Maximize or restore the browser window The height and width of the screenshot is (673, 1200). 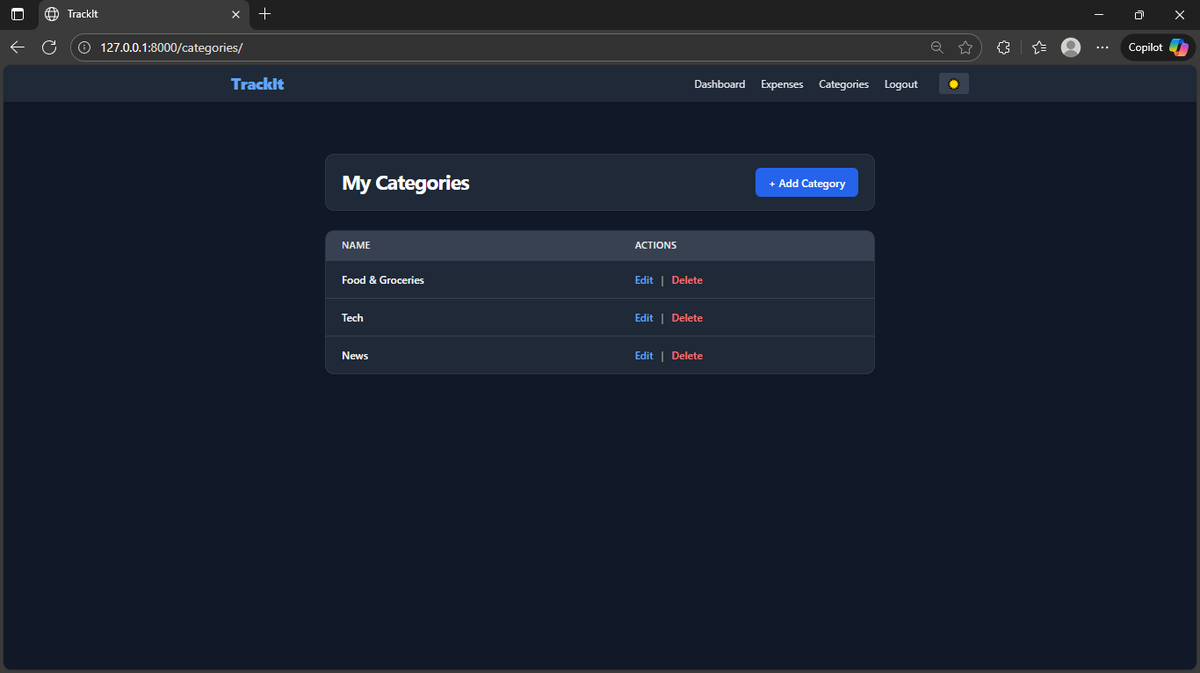pos(1139,14)
